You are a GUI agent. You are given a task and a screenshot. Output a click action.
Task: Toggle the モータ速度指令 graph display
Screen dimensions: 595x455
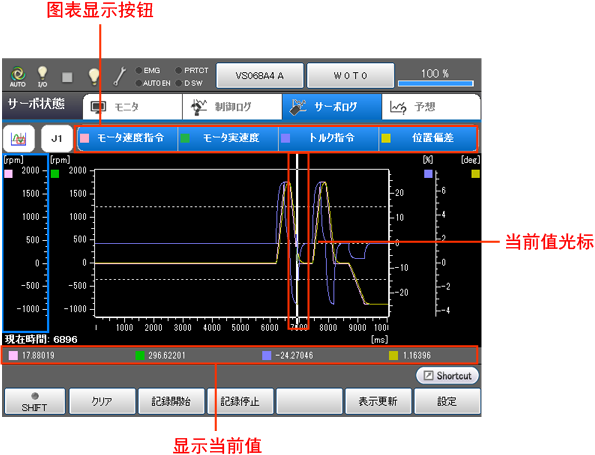(127, 138)
